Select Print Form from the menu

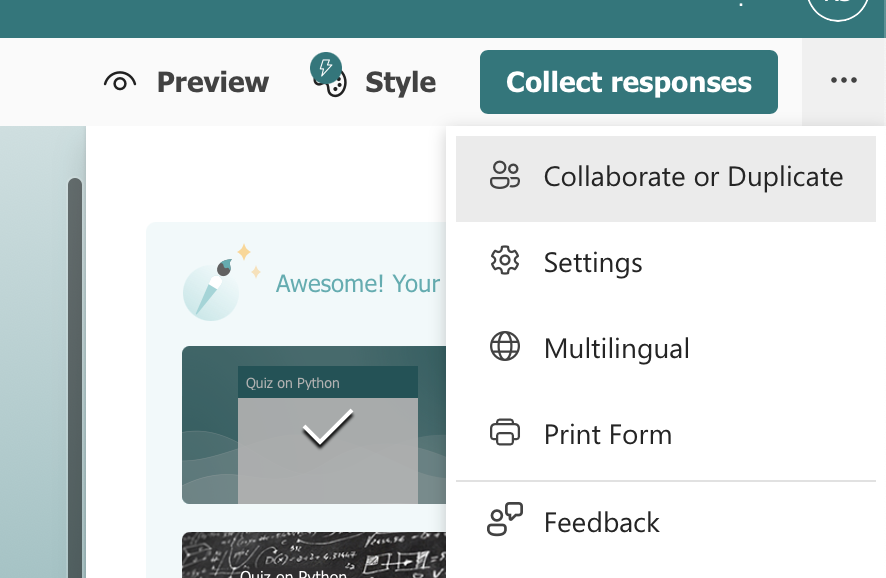(608, 434)
